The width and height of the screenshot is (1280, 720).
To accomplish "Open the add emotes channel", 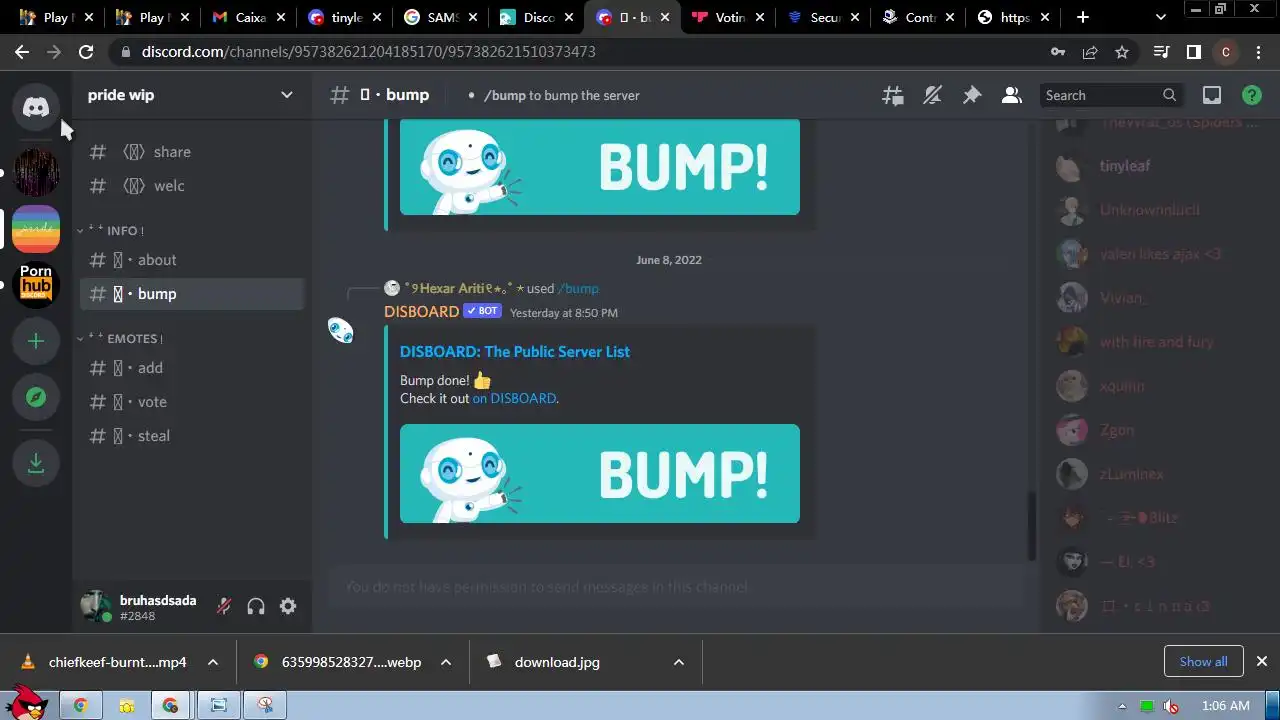I will (x=192, y=368).
